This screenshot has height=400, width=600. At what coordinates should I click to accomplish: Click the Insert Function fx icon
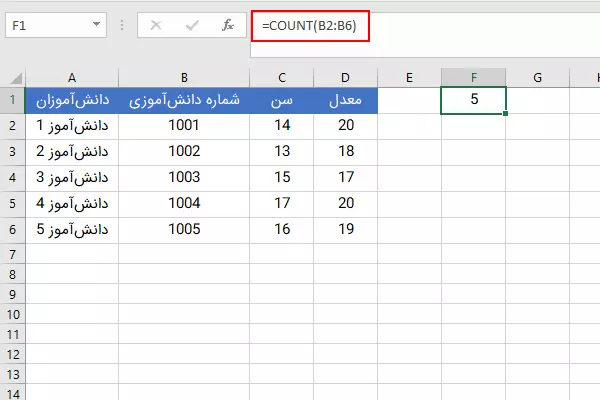coord(227,25)
